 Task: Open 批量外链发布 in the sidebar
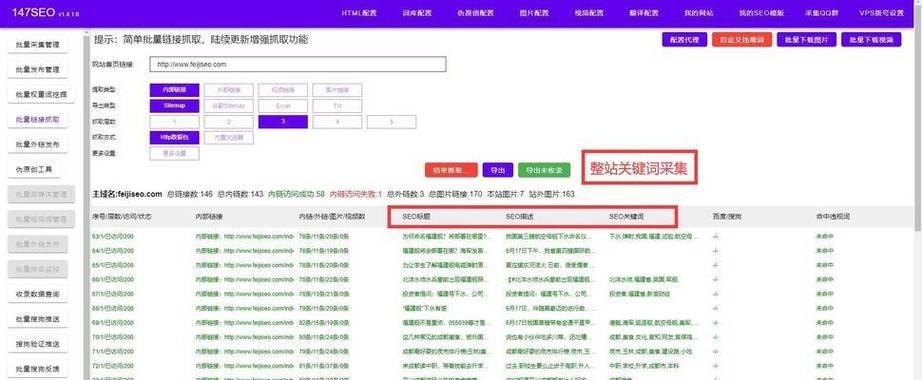click(38, 144)
